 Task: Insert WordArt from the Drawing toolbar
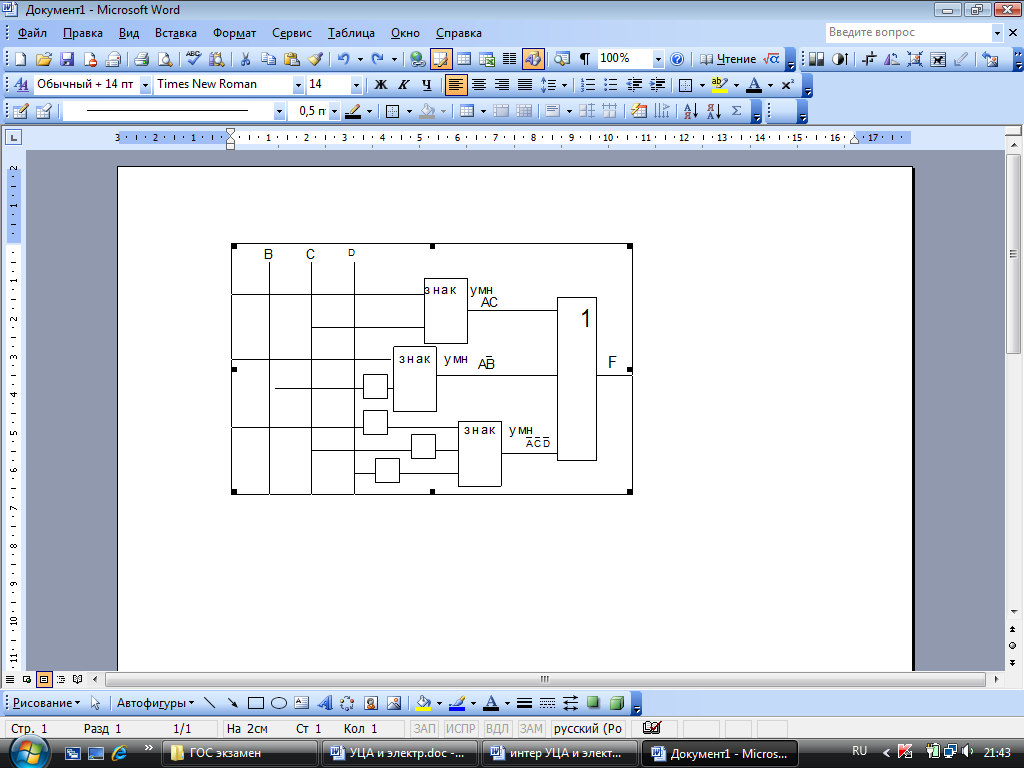coord(325,703)
